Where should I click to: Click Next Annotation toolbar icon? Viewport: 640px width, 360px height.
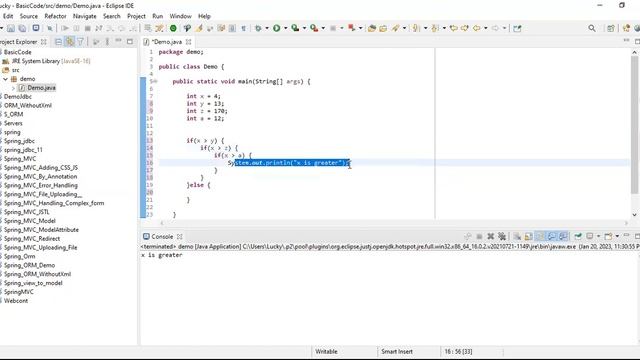click(416, 28)
